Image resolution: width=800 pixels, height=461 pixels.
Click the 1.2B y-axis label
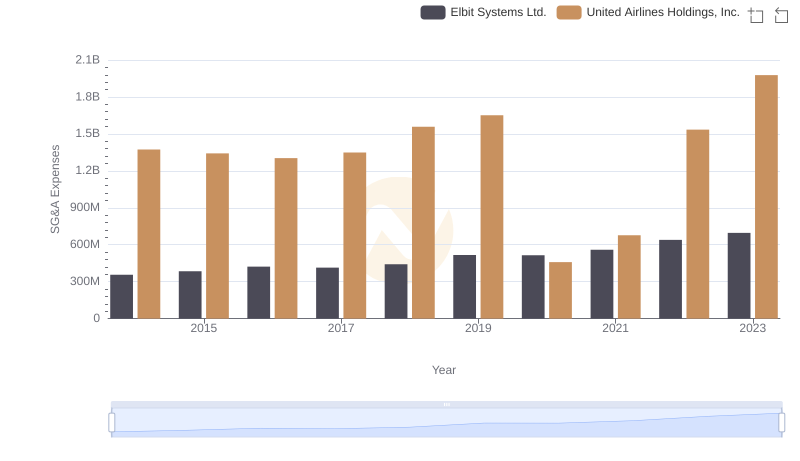[x=87, y=170]
